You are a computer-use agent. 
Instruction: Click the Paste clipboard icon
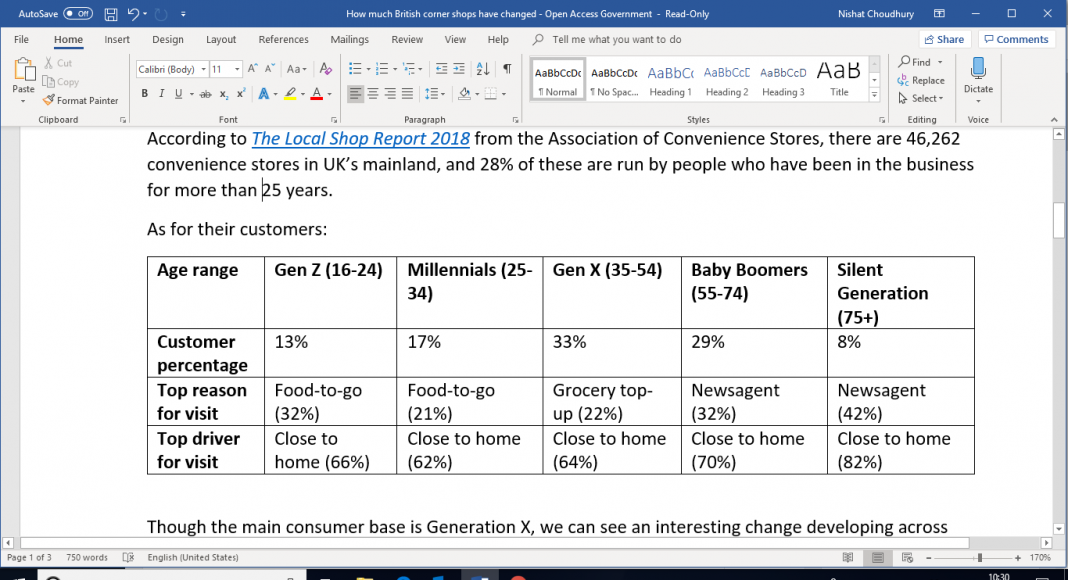coord(23,71)
